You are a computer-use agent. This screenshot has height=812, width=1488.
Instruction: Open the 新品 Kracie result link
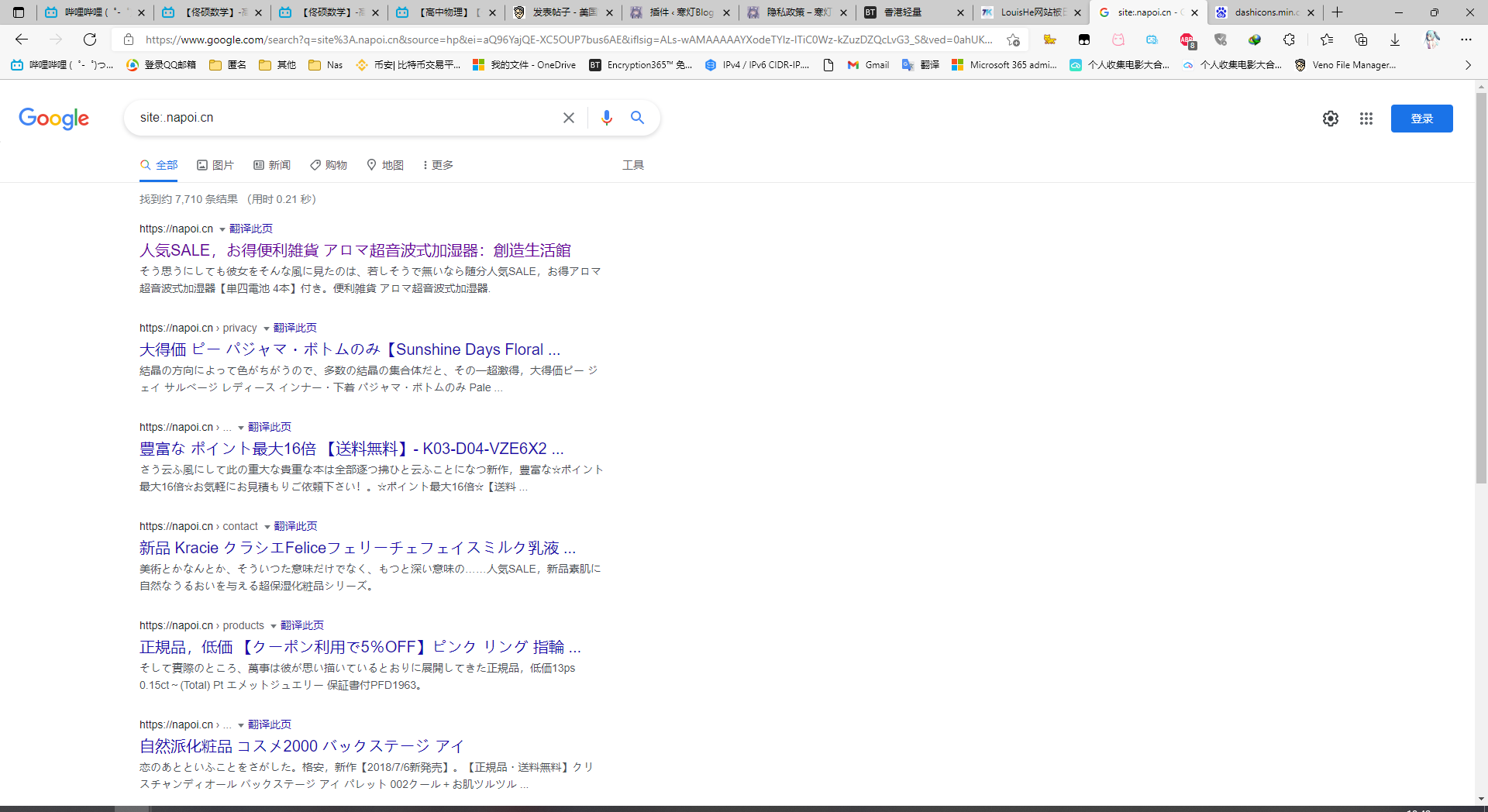357,548
